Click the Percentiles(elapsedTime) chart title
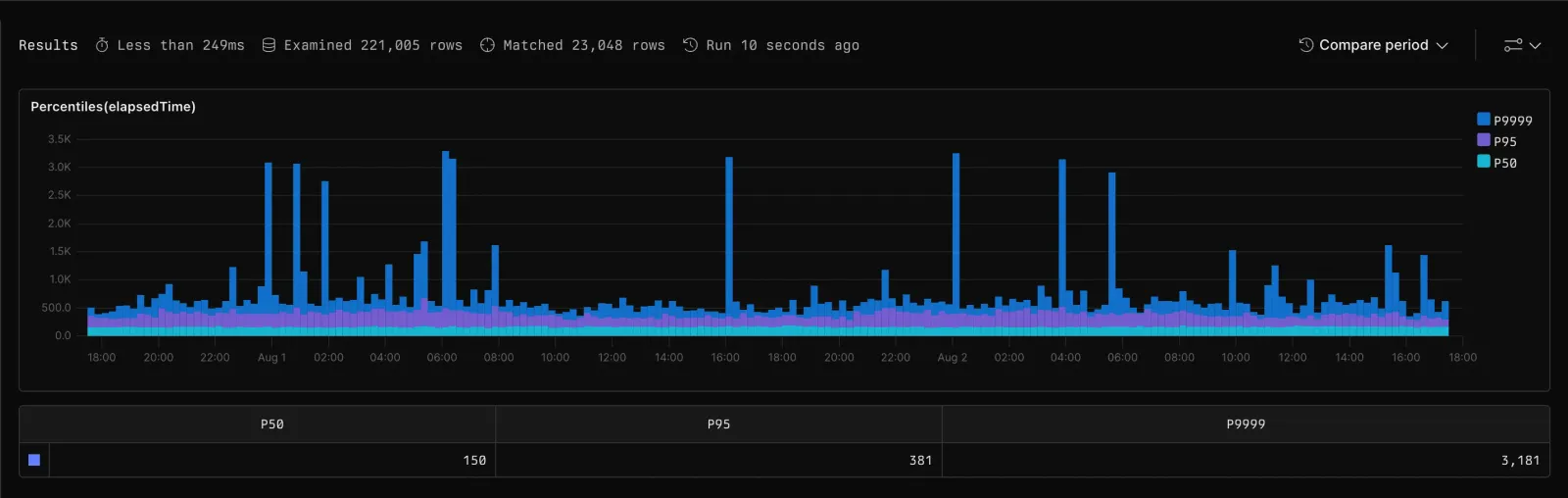The width and height of the screenshot is (1568, 498). (x=113, y=107)
